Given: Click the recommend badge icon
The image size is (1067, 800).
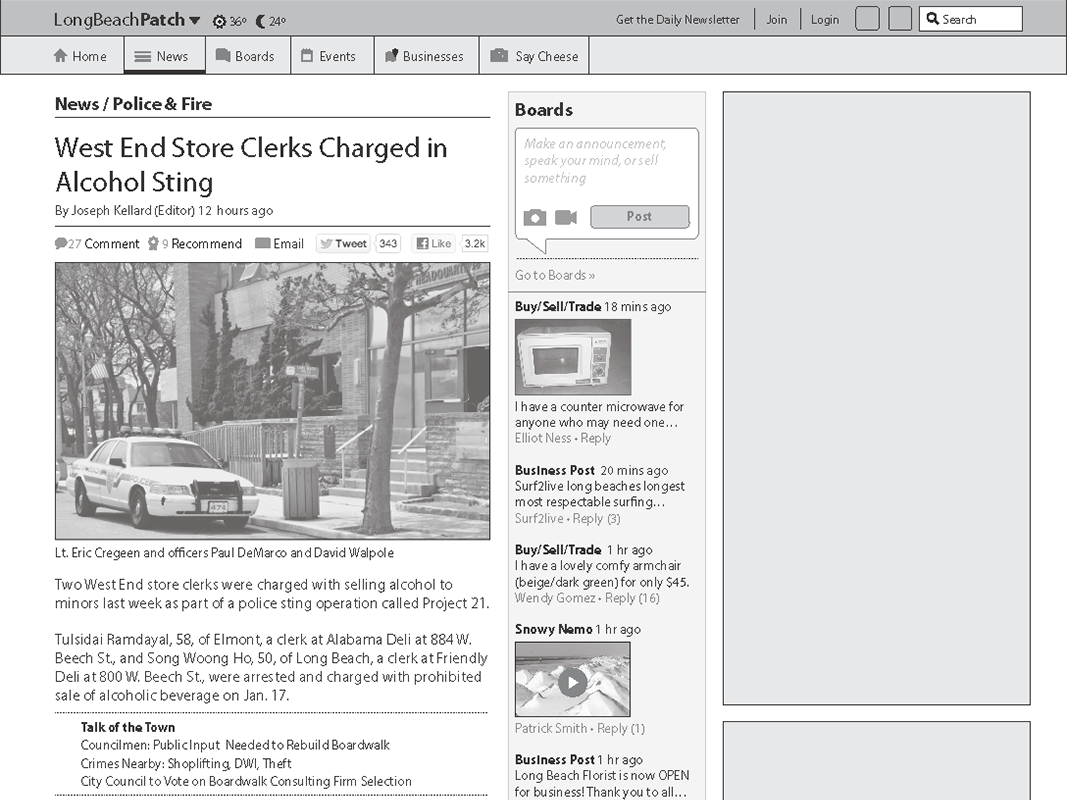Looking at the screenshot, I should coord(153,244).
